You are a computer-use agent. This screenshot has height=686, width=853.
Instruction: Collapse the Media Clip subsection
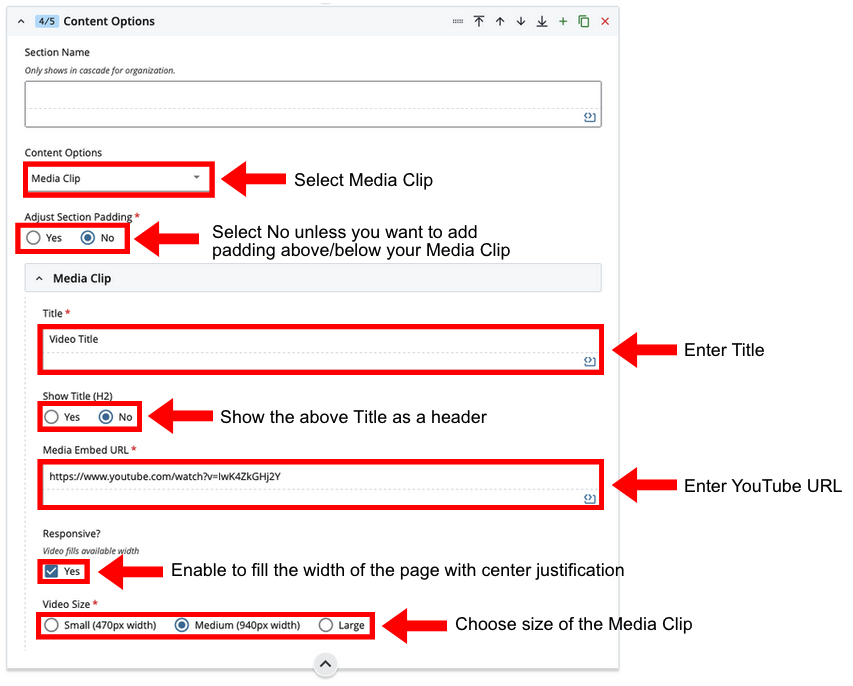[39, 279]
